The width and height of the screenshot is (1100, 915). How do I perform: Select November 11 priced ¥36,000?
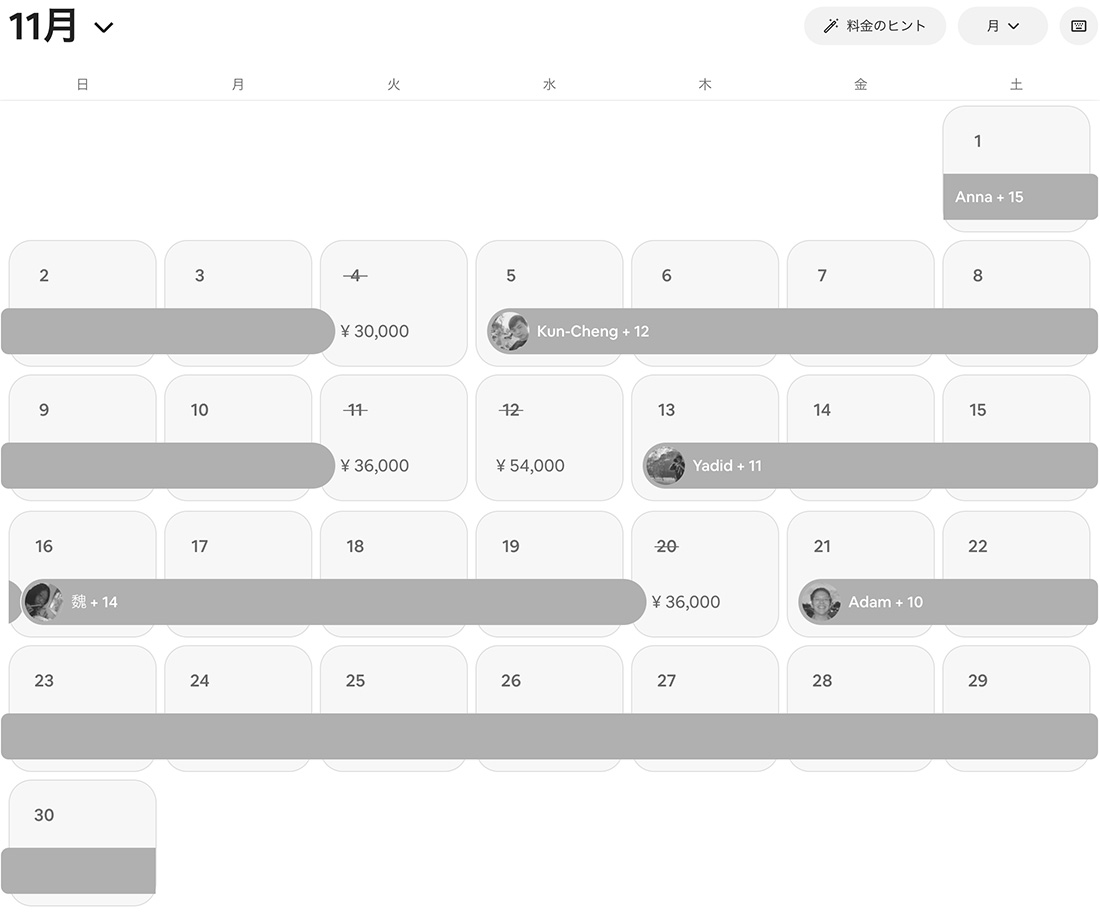click(x=393, y=438)
